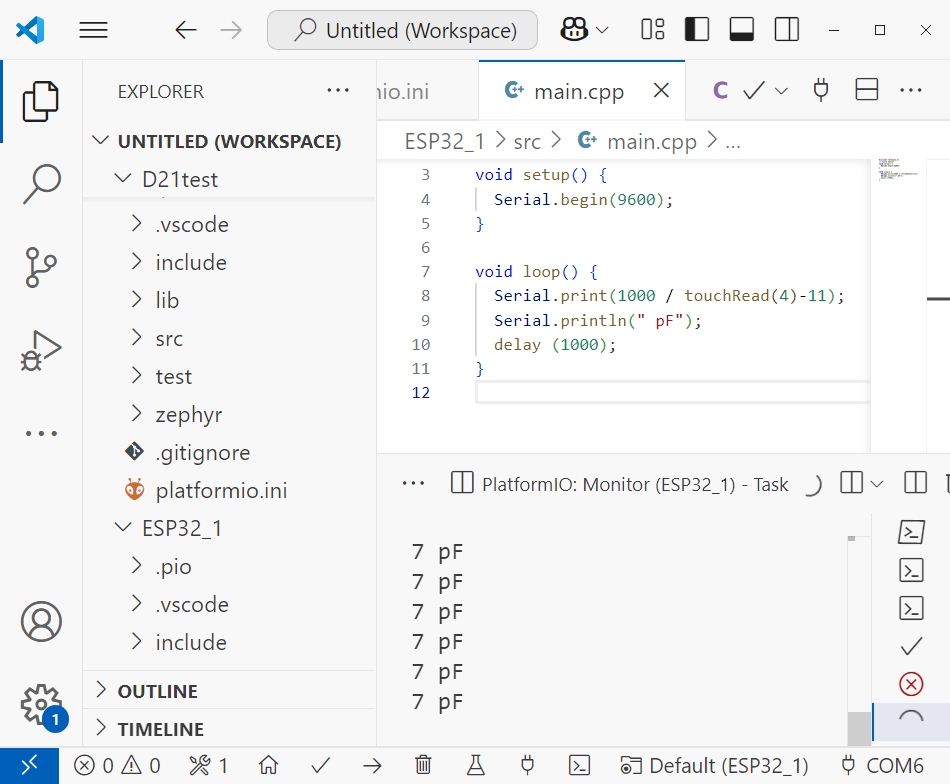950x784 pixels.
Task: Open Source Control view
Action: pos(41,268)
